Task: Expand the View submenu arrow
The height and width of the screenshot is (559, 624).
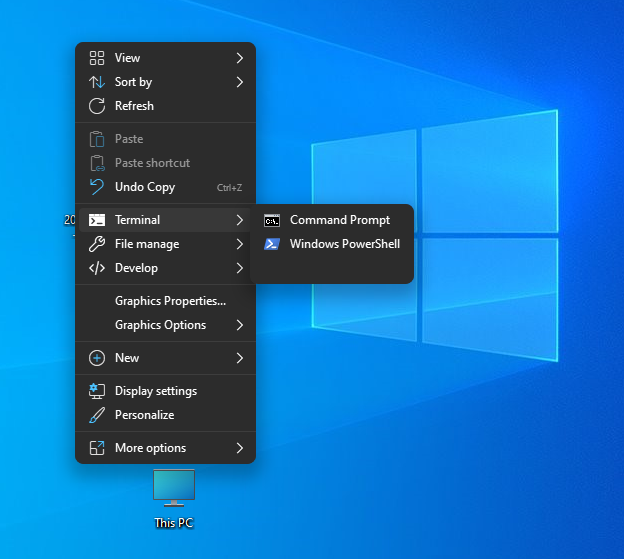Action: tap(240, 58)
